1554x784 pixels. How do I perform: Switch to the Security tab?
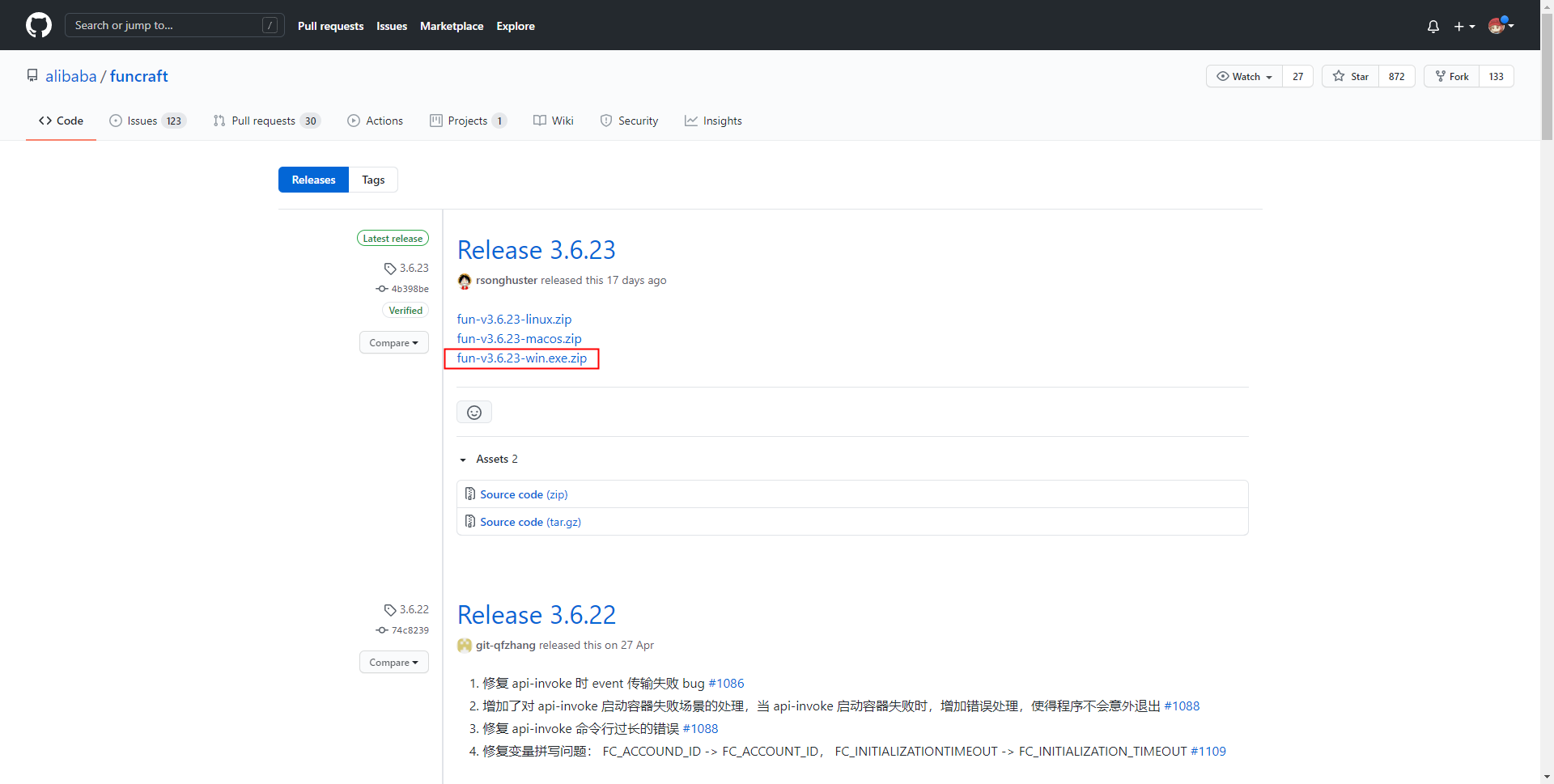pos(629,121)
